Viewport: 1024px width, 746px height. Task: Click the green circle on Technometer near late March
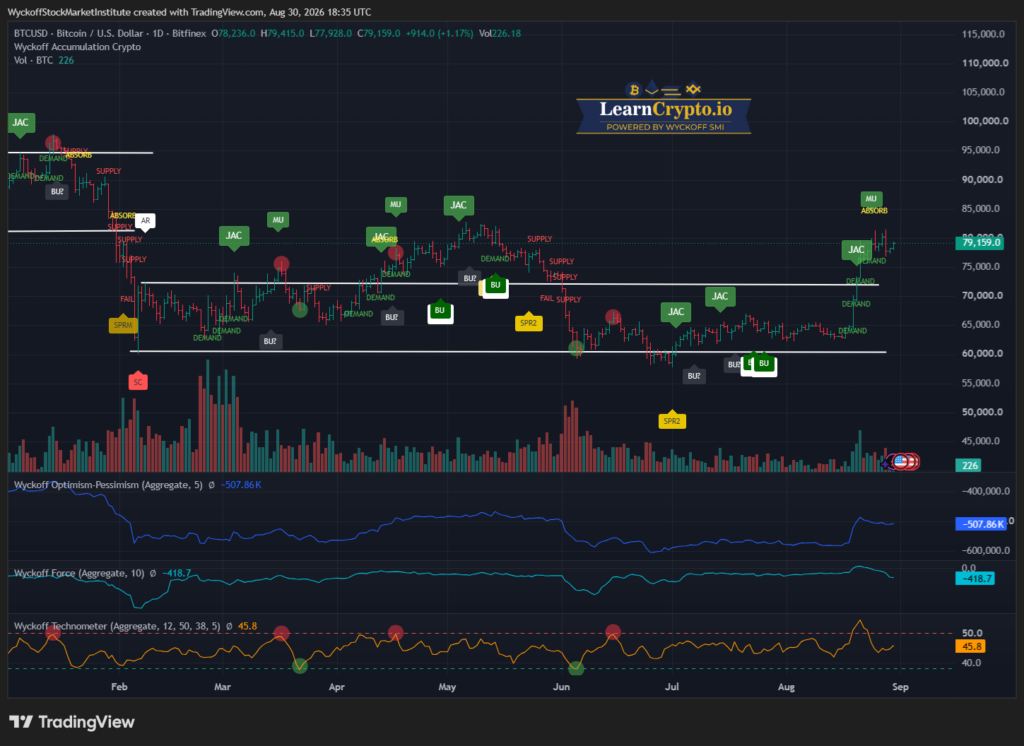pos(300,666)
